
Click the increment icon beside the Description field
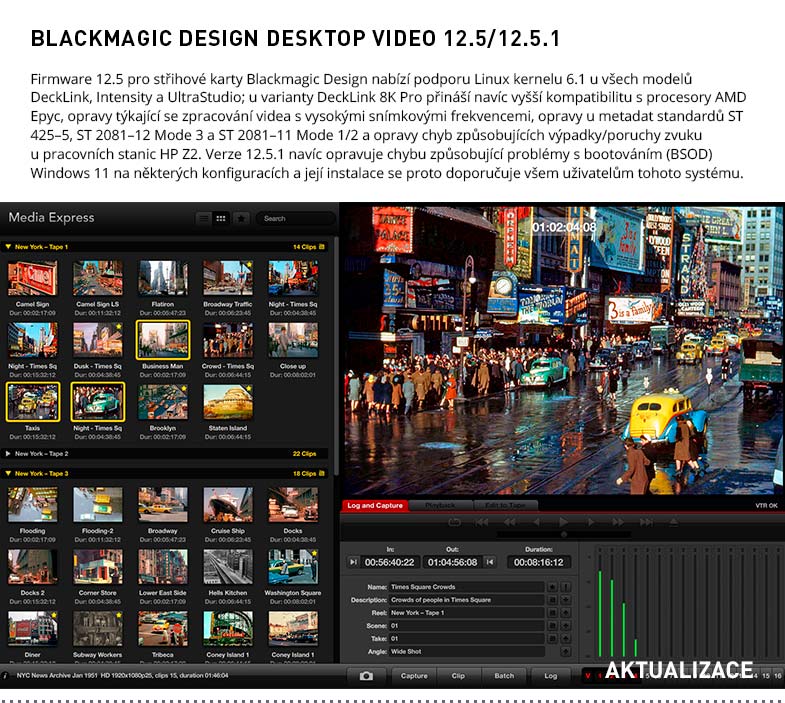(x=565, y=600)
